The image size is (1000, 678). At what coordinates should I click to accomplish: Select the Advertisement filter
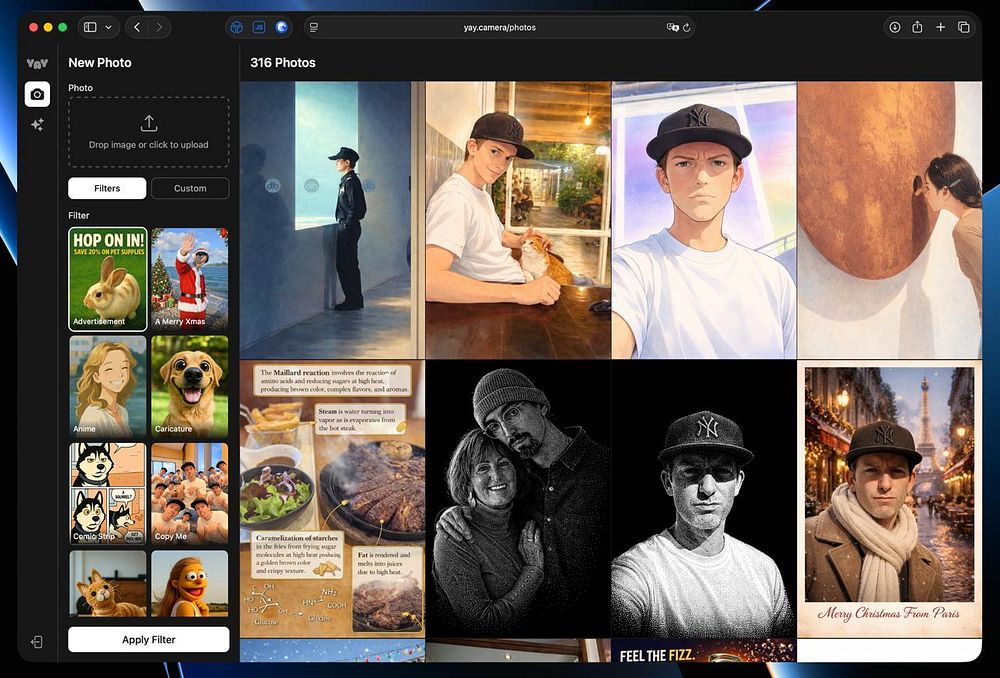coord(108,279)
